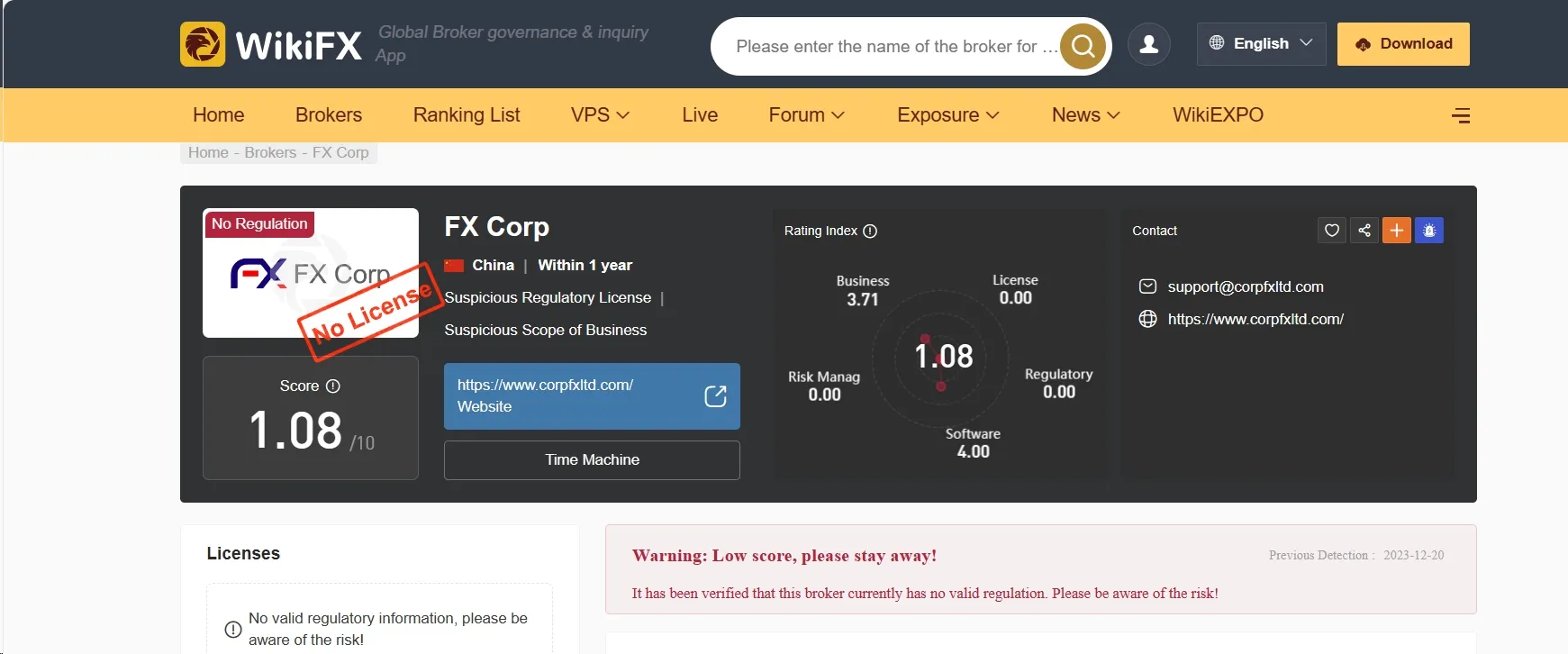
Task: Open the Ranking List page
Action: point(467,115)
